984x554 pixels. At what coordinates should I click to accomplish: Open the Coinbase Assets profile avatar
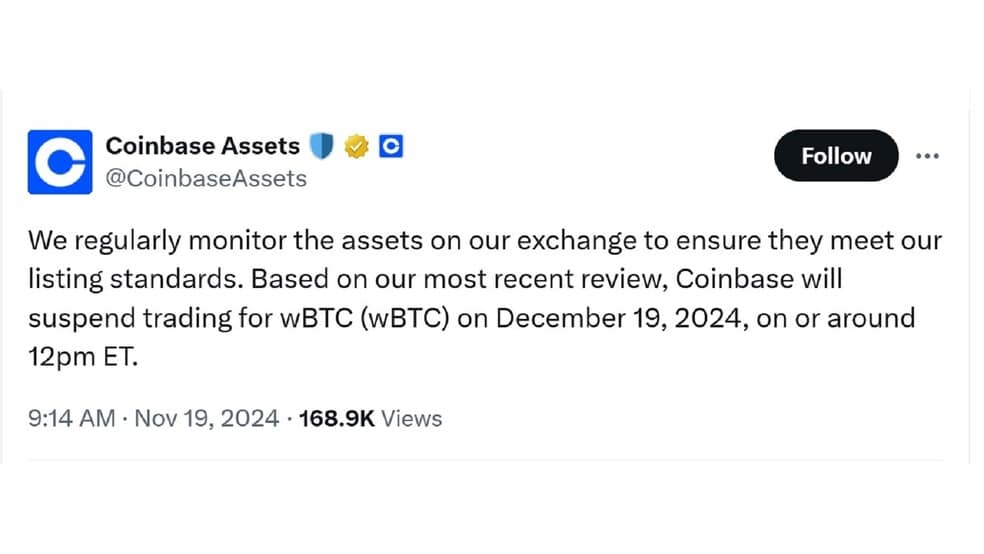[60, 162]
